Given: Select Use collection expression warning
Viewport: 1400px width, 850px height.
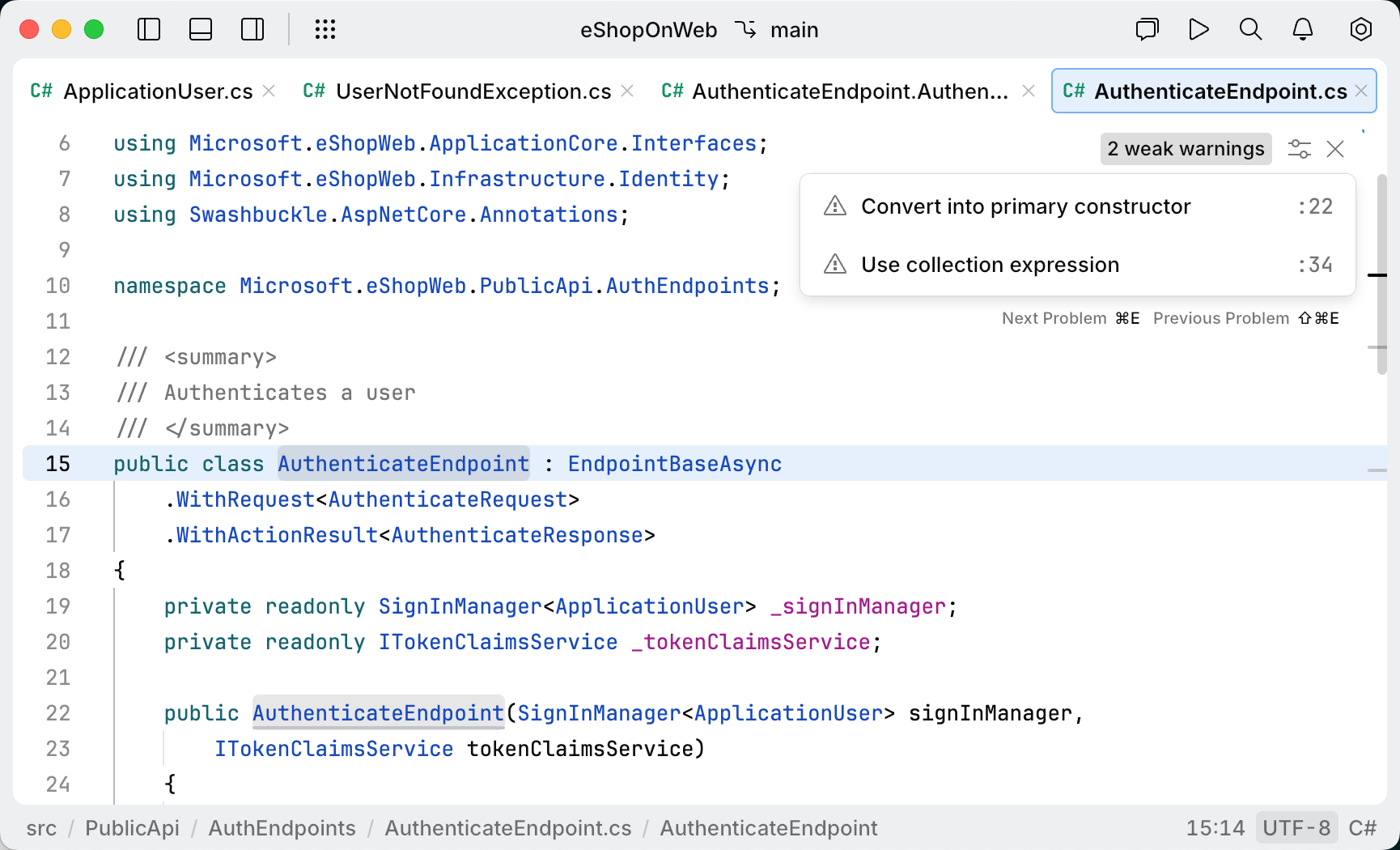Looking at the screenshot, I should 990,264.
